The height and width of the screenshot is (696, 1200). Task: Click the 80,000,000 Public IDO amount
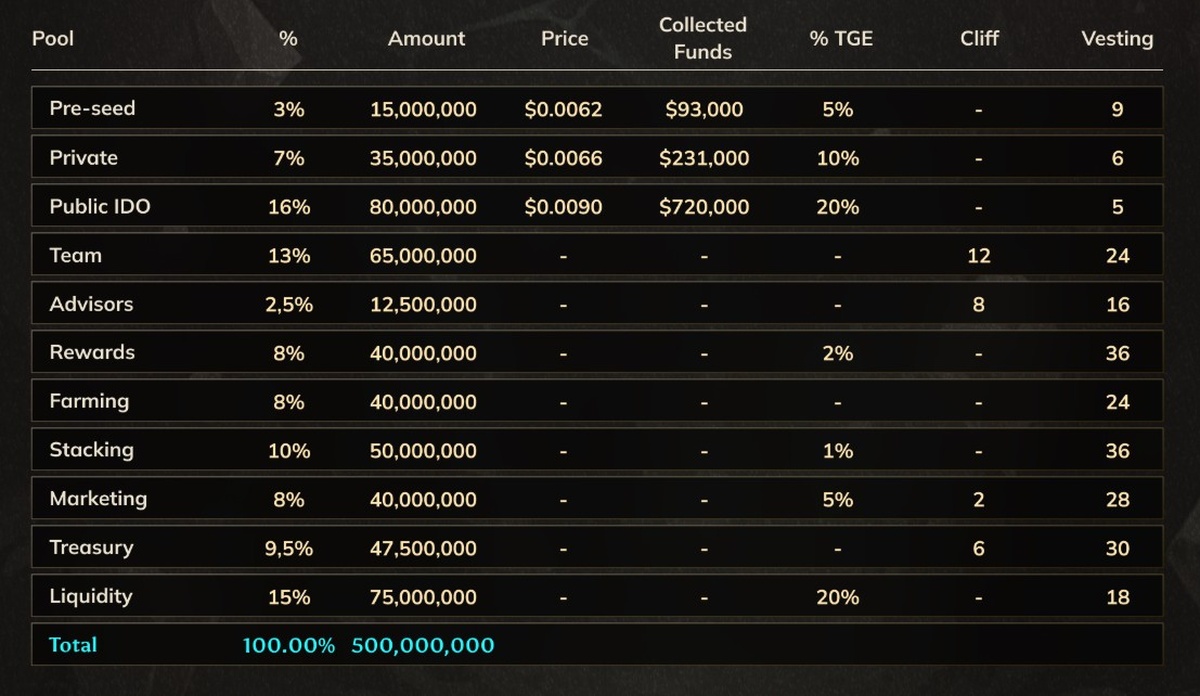pos(423,207)
